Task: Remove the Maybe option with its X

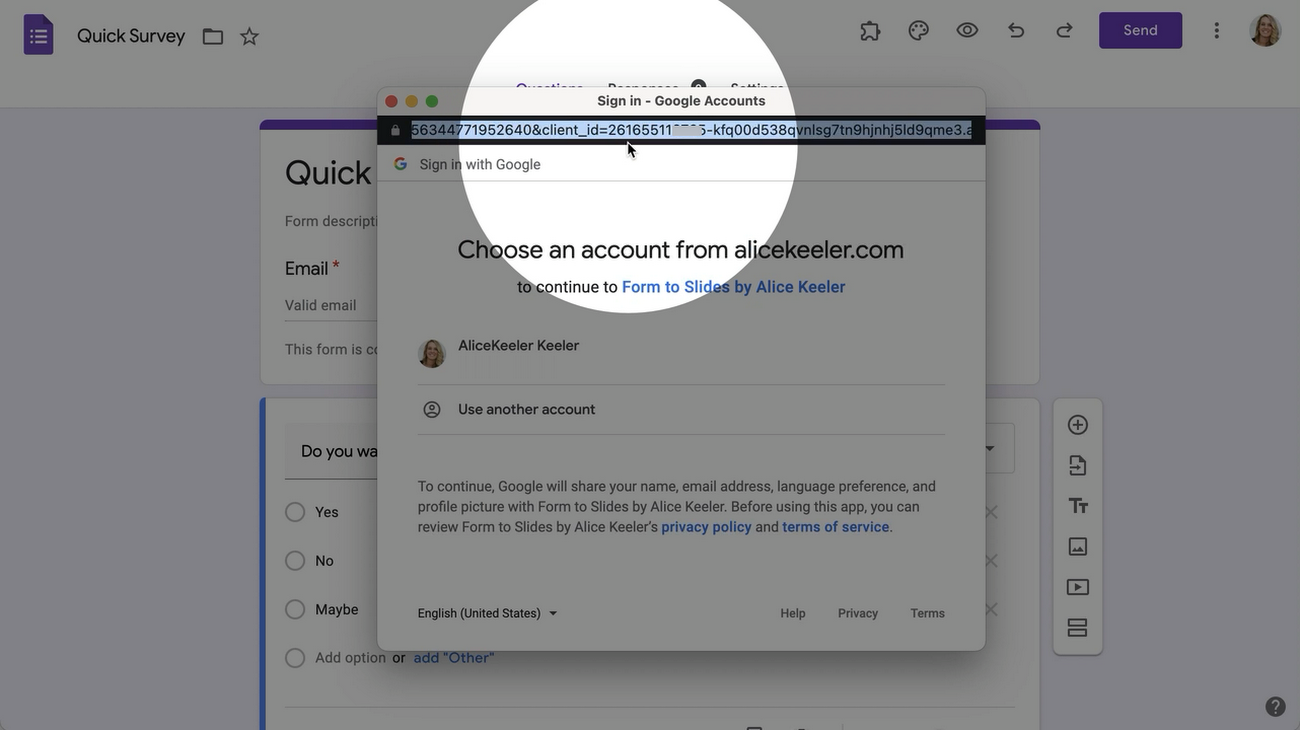Action: 991,609
